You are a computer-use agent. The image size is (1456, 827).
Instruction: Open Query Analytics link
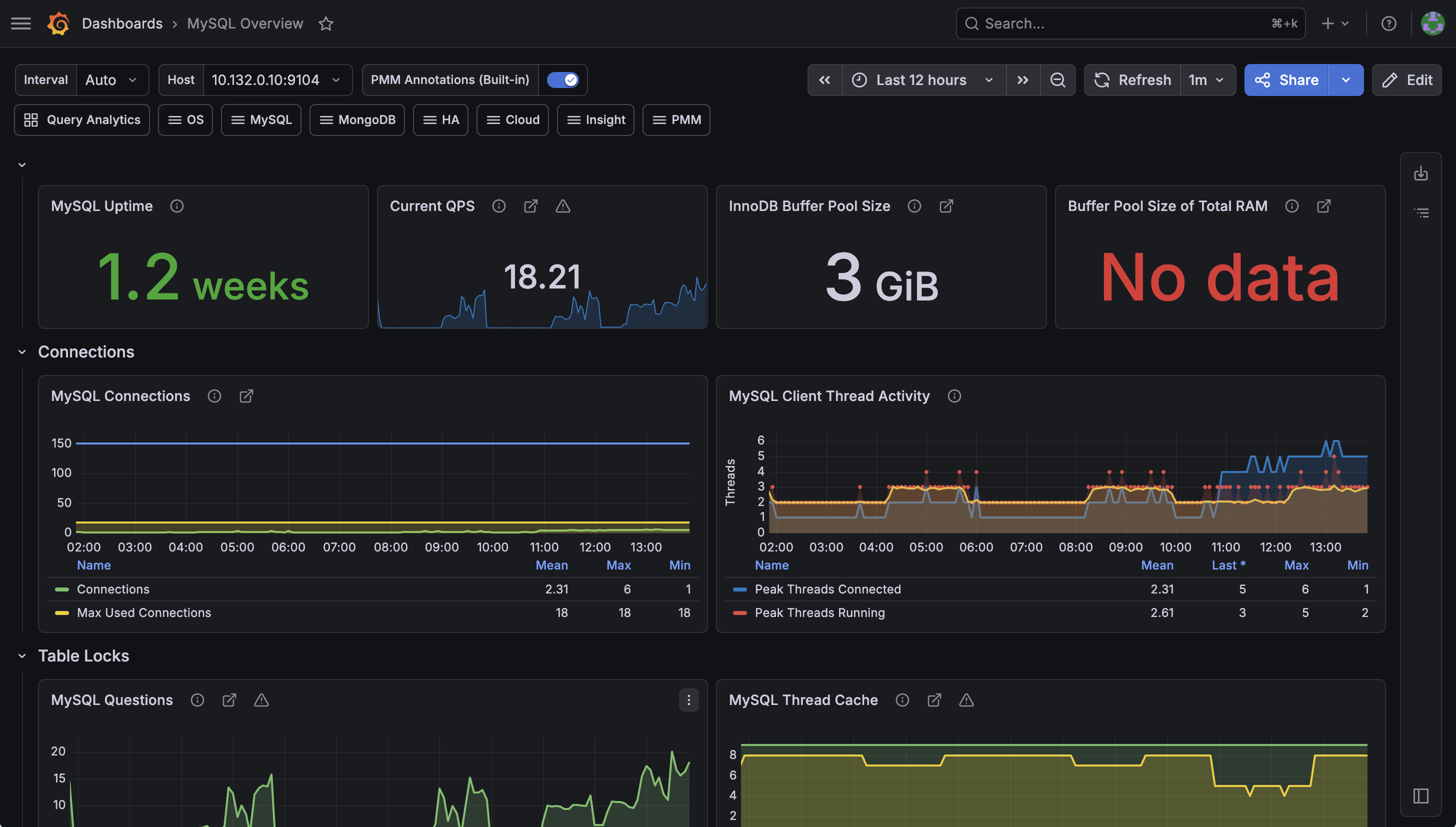click(x=82, y=120)
